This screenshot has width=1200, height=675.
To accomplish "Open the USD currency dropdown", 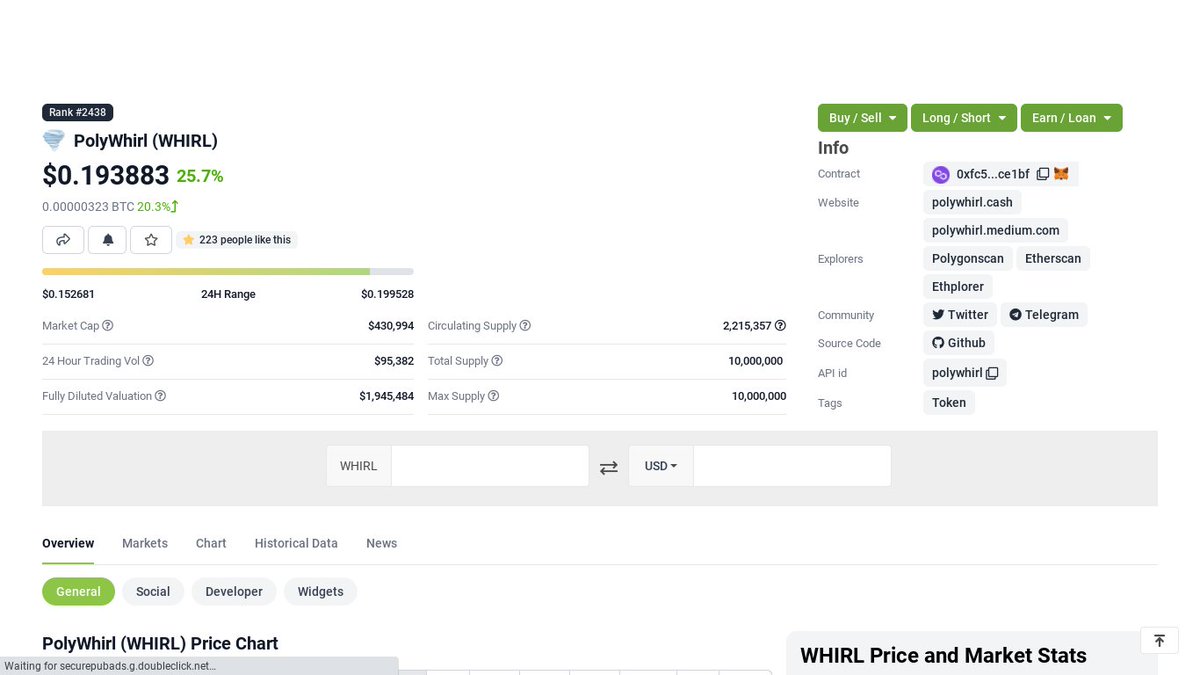I will pyautogui.click(x=661, y=466).
